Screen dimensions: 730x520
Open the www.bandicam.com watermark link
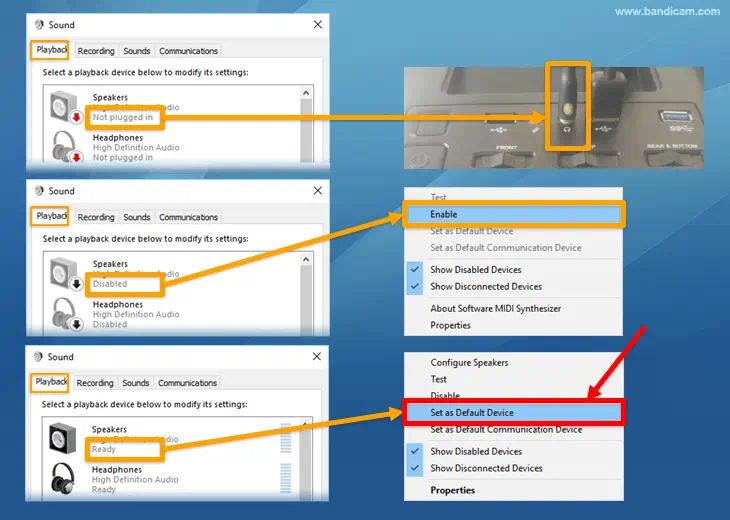point(667,12)
